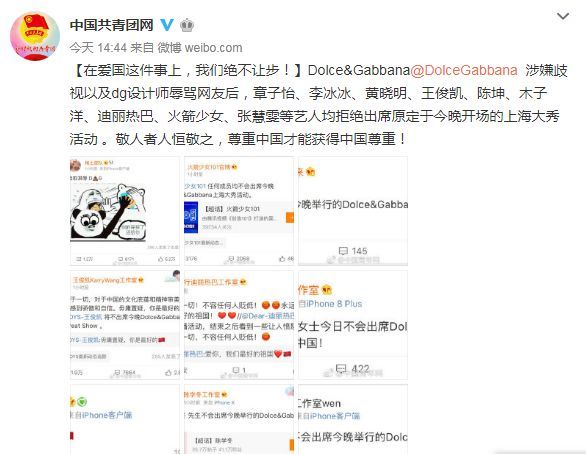Open thumbnail mentioning iPhone 8 Plus

click(x=353, y=325)
